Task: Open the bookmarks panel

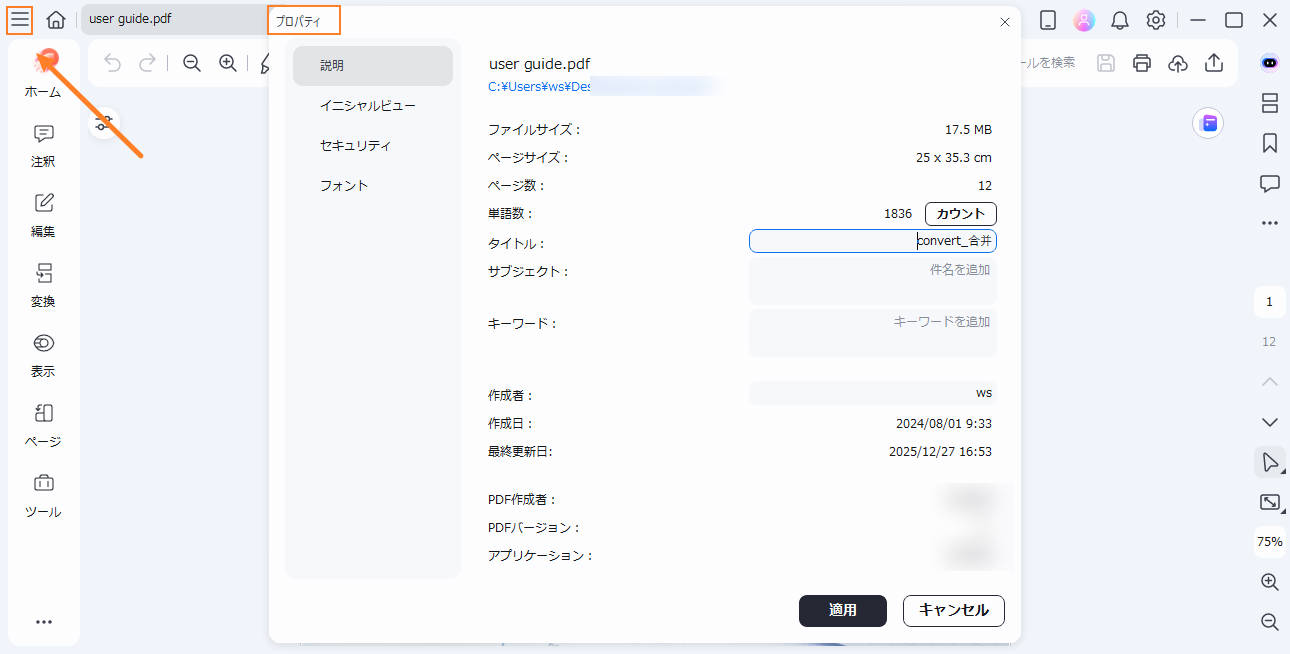Action: [1270, 143]
